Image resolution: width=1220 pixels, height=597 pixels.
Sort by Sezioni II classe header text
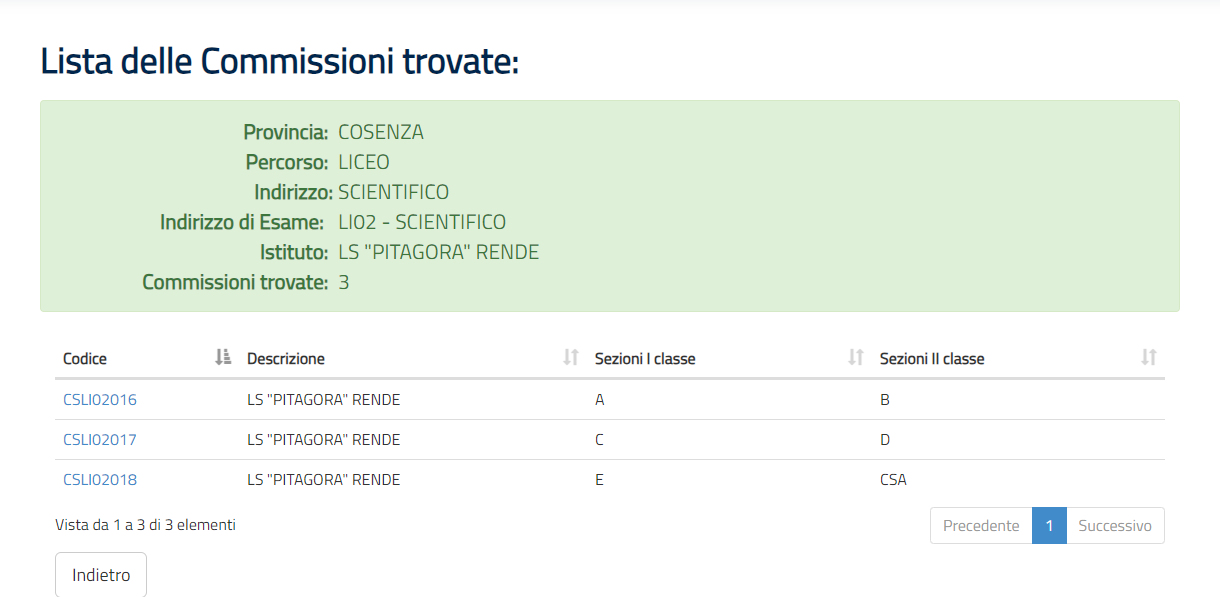point(932,359)
